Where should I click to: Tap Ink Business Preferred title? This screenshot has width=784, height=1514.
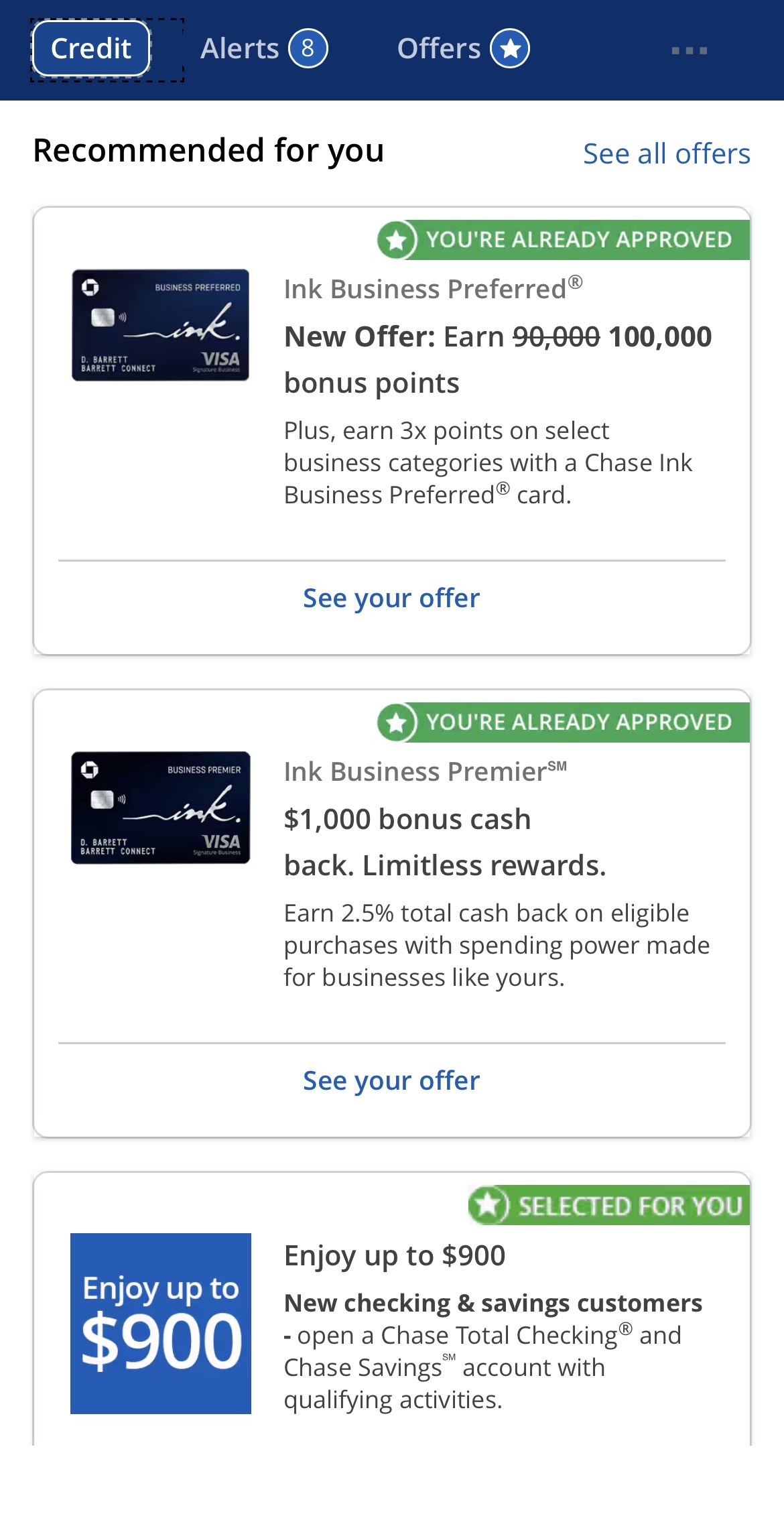433,289
